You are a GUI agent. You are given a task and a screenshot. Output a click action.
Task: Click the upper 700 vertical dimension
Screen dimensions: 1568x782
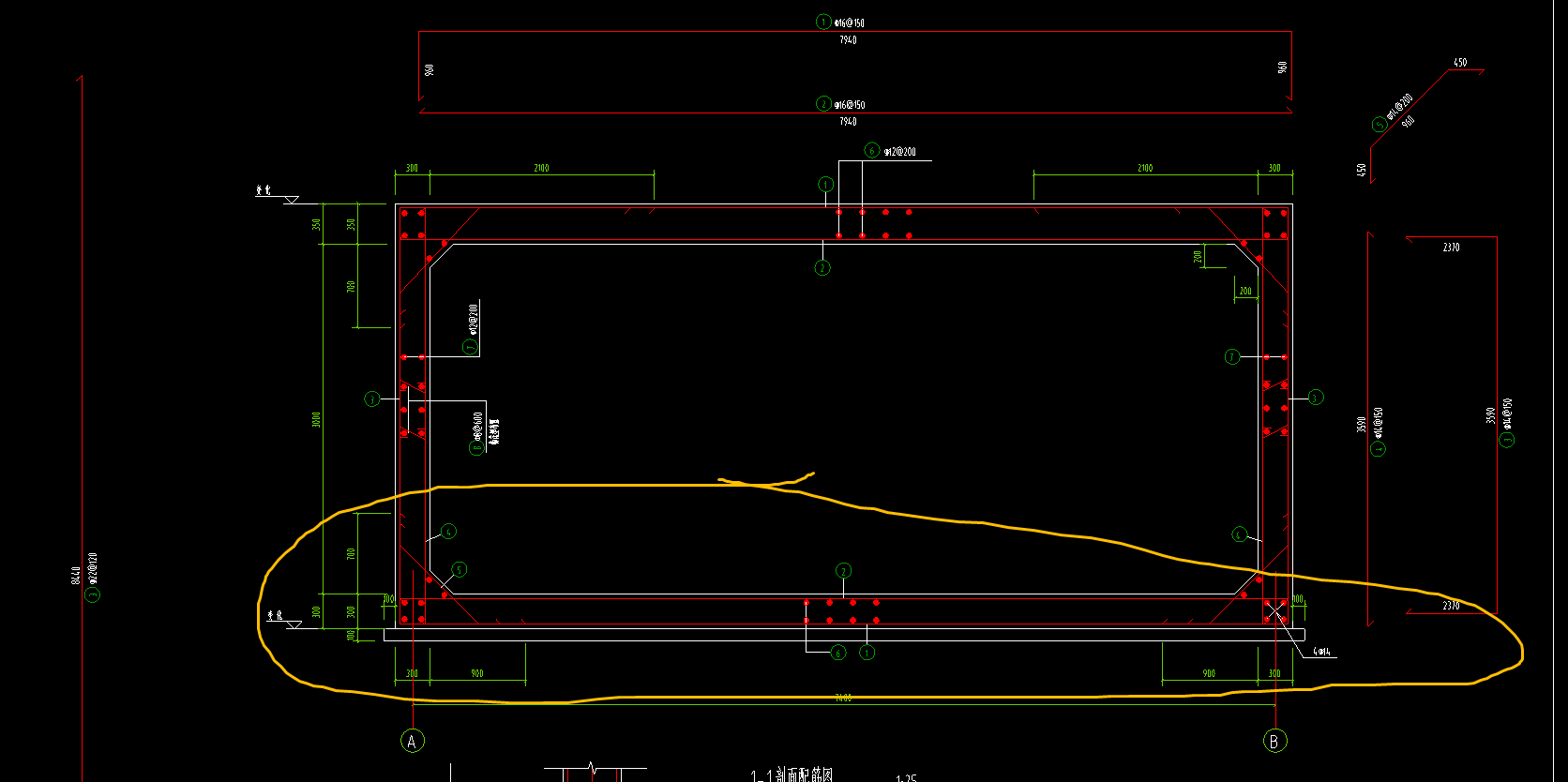(352, 286)
